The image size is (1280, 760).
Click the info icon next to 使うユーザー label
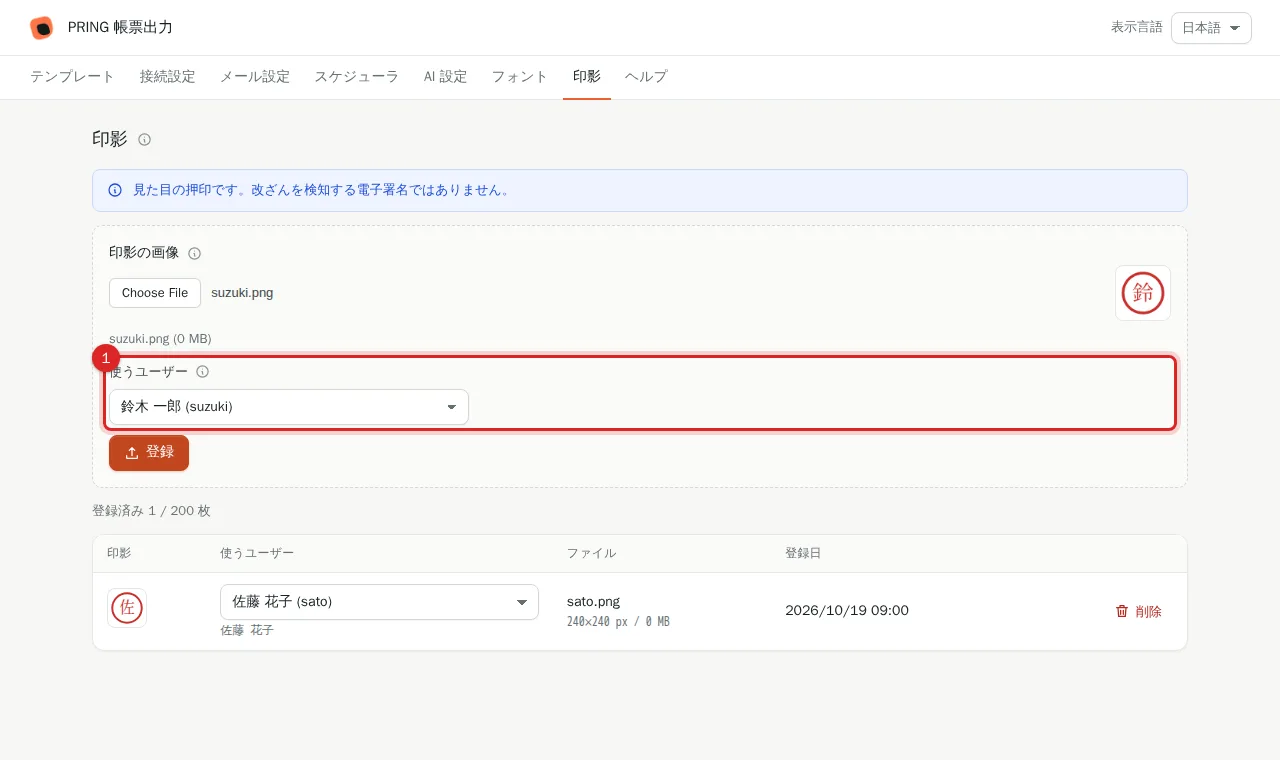(x=202, y=372)
